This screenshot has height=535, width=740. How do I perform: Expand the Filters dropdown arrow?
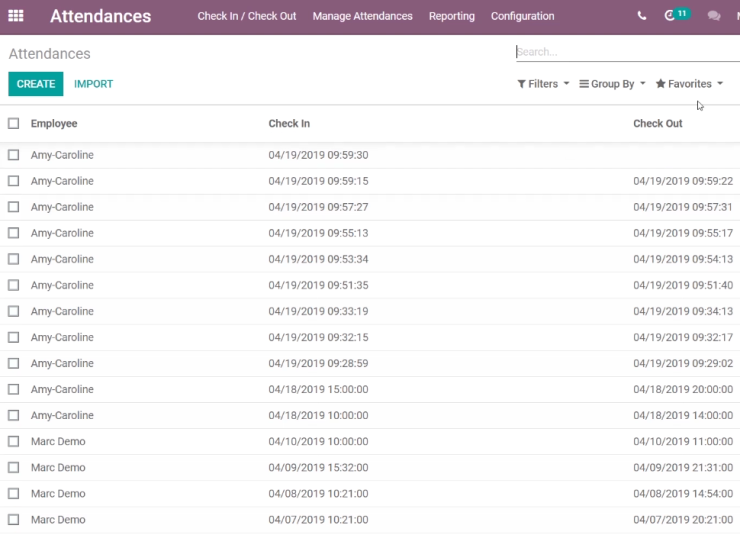coord(566,84)
